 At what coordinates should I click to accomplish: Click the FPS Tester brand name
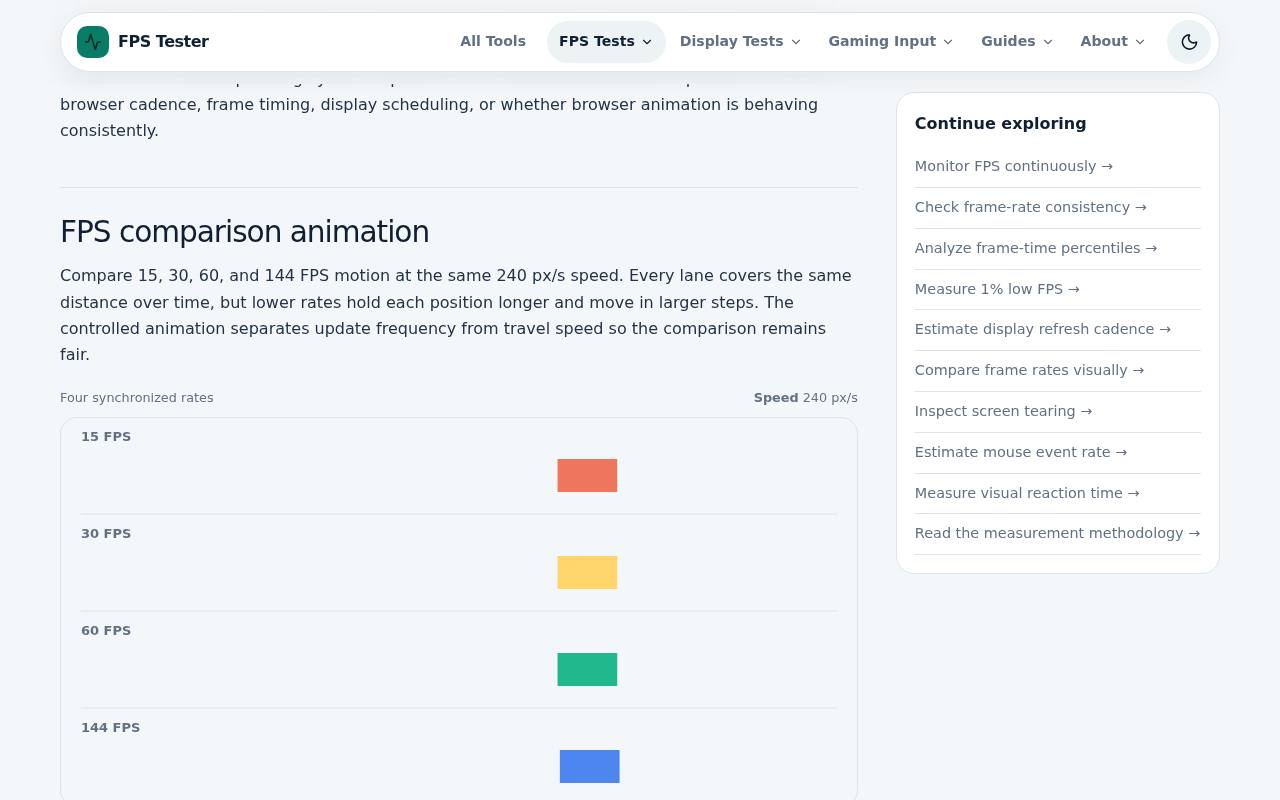pyautogui.click(x=163, y=42)
